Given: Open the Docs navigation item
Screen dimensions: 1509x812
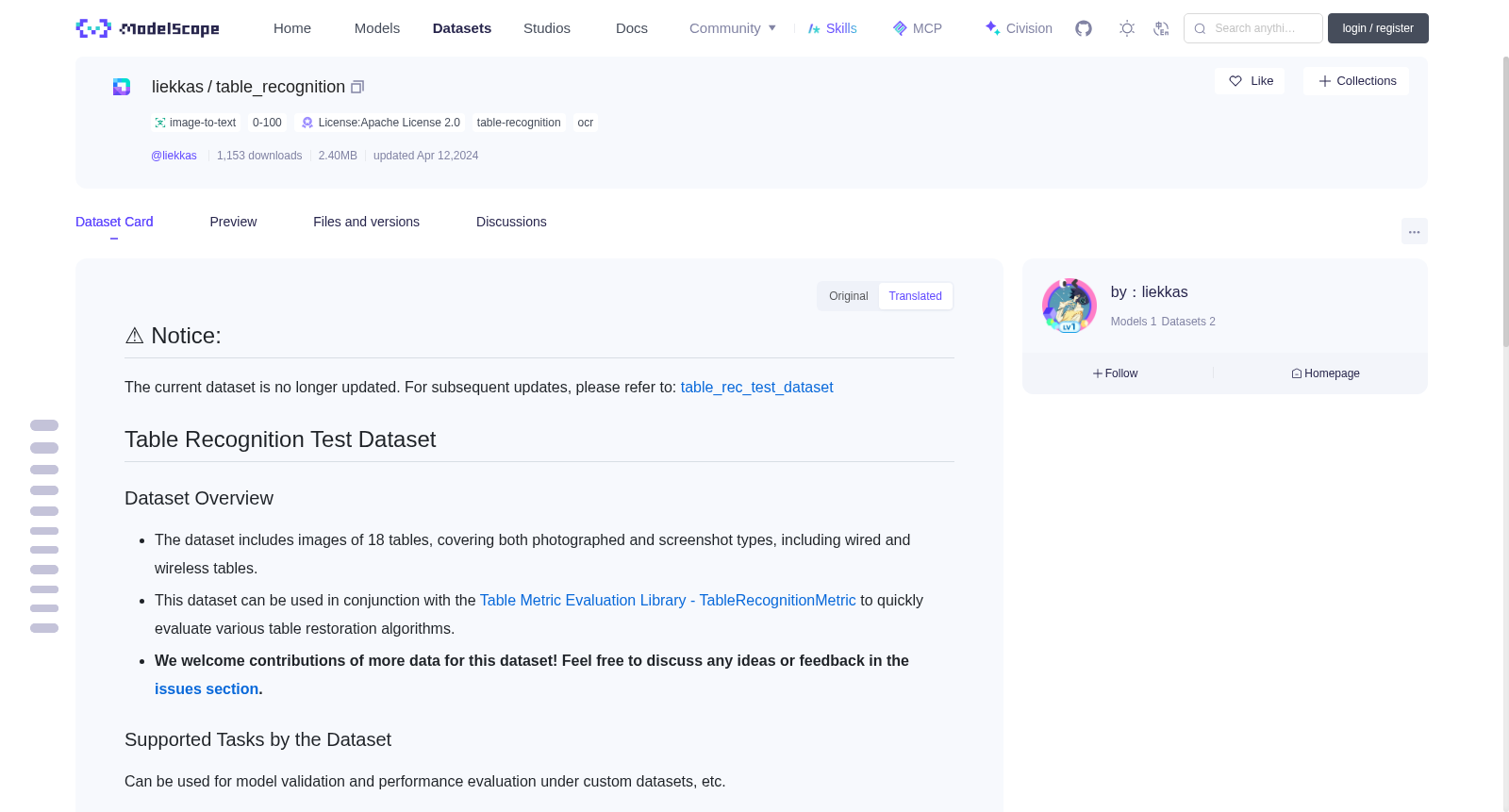Looking at the screenshot, I should (632, 28).
